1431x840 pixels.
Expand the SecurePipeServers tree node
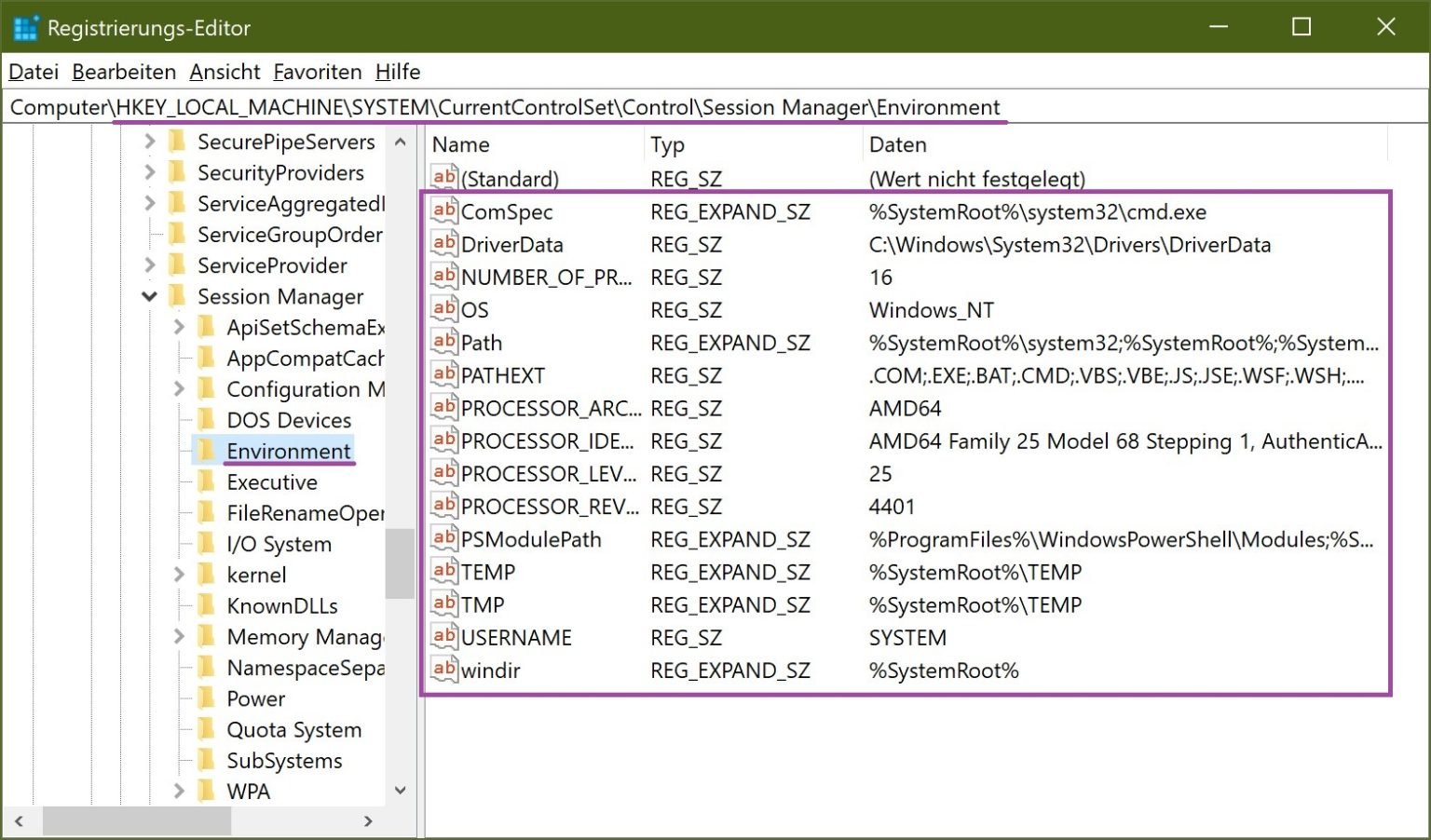(149, 142)
